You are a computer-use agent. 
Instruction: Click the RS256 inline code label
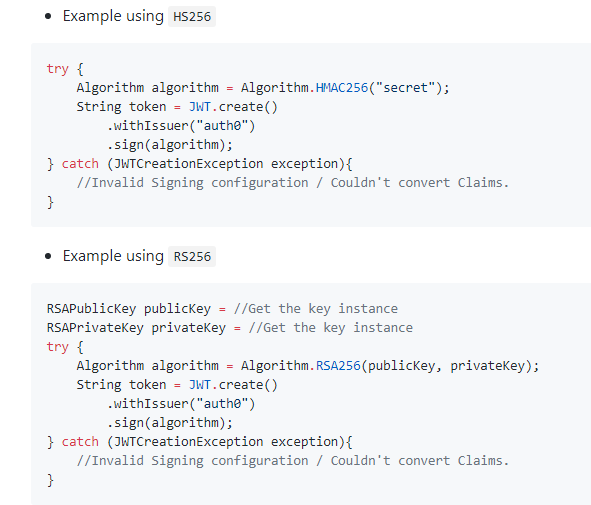[192, 257]
